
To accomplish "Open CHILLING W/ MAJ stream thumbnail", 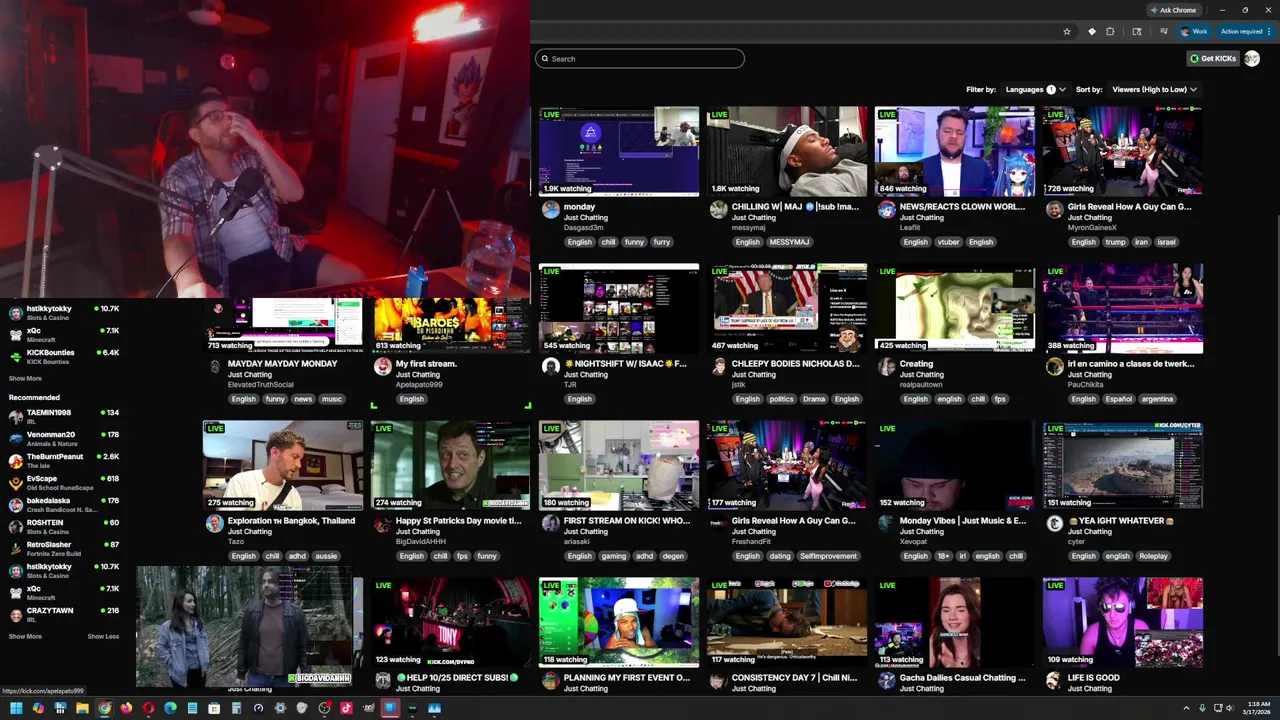I will point(787,151).
